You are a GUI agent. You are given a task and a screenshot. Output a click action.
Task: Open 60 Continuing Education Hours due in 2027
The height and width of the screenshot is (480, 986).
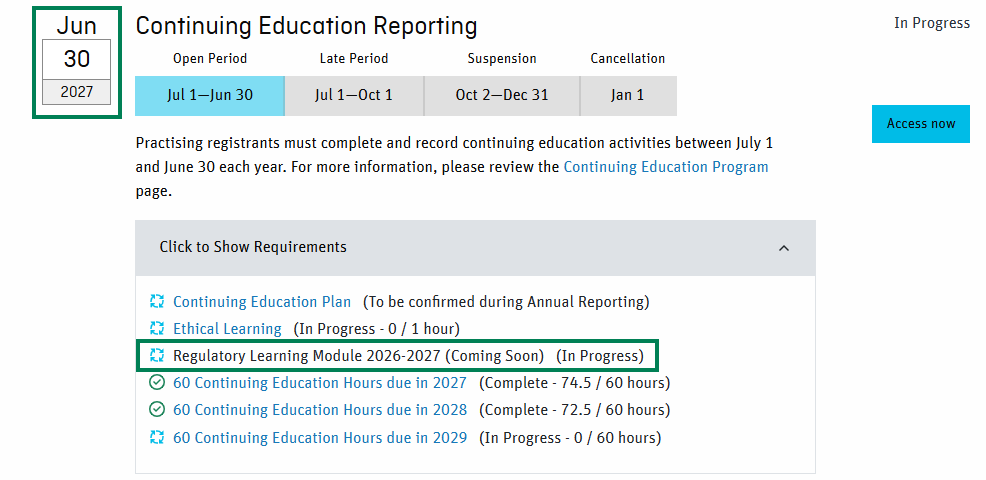[x=320, y=383]
